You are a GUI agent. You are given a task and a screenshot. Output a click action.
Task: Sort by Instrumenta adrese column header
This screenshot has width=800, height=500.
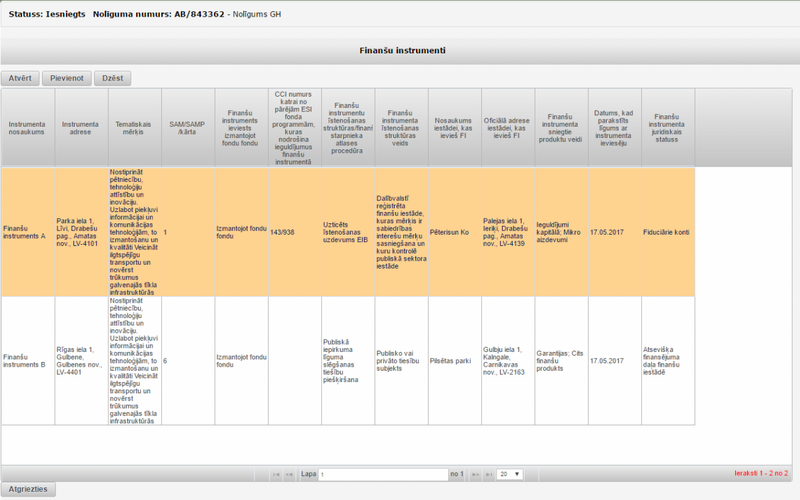81,128
